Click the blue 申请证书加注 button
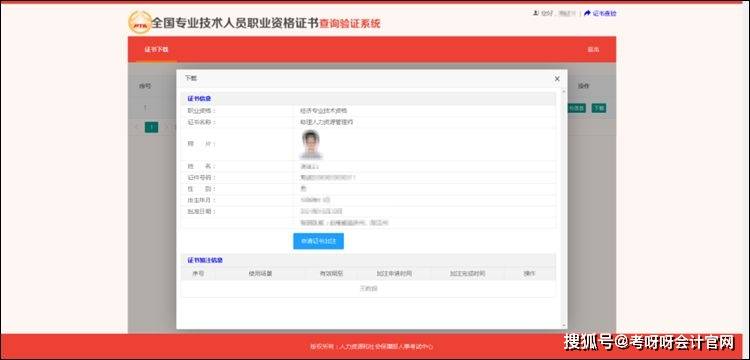The width and height of the screenshot is (750, 360). (319, 241)
